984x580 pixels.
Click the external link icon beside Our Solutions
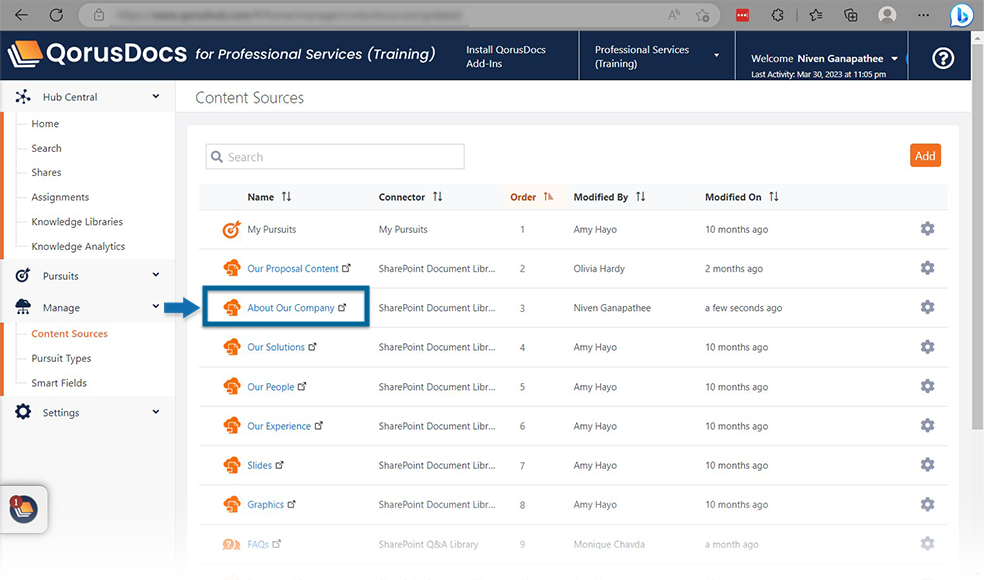click(313, 346)
